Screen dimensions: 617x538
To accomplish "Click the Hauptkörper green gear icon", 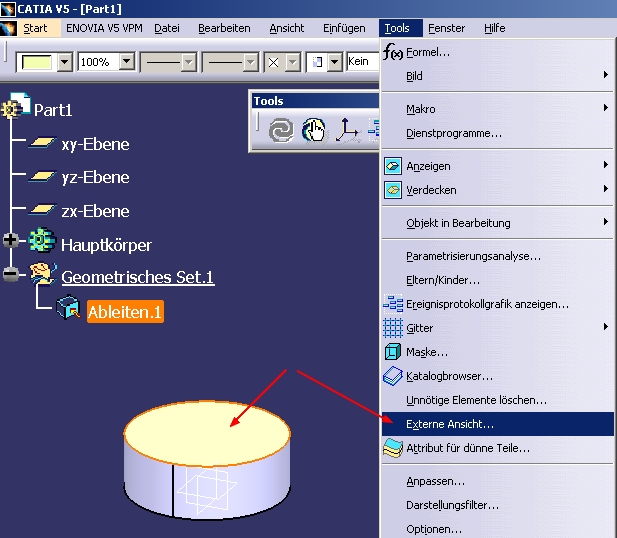I will [42, 240].
